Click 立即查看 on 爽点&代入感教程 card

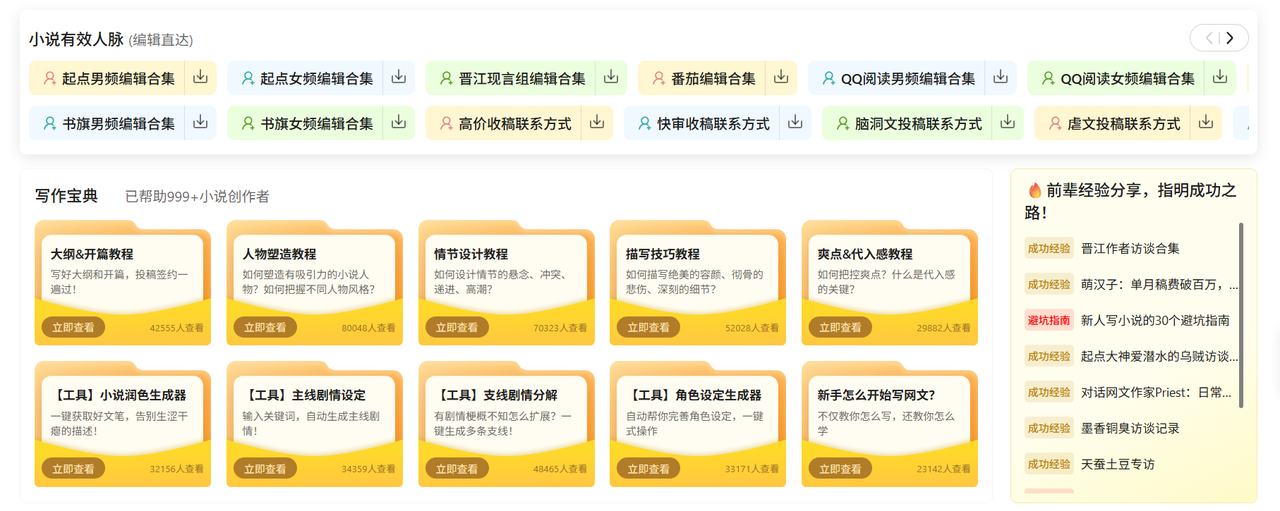coord(841,328)
